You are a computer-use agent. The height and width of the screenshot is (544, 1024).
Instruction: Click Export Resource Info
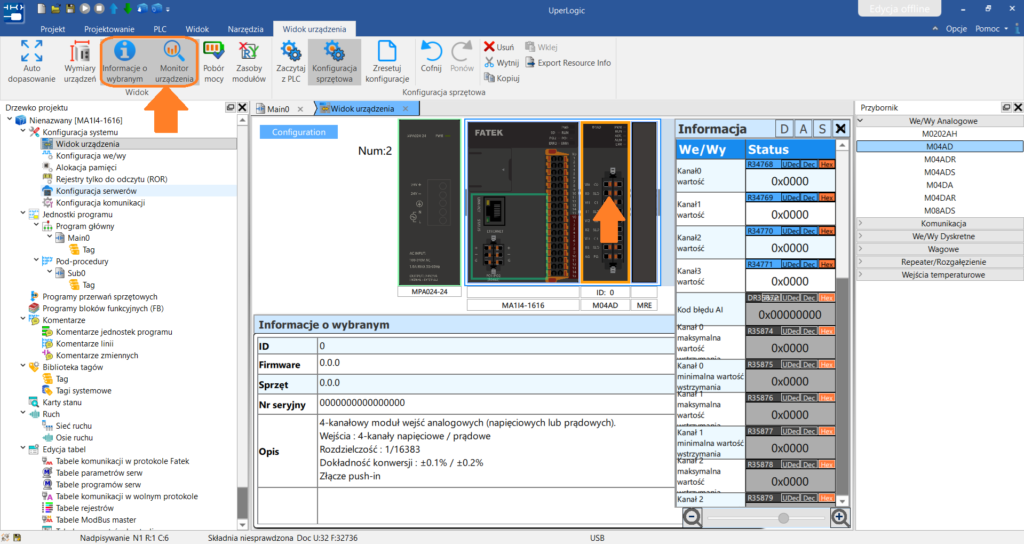[568, 63]
